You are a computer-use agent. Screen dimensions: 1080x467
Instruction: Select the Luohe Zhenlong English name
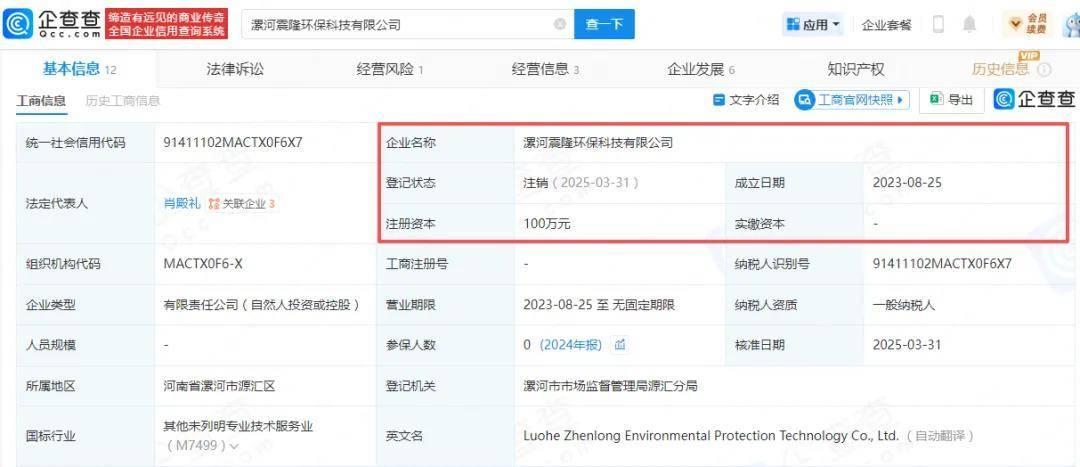point(711,435)
